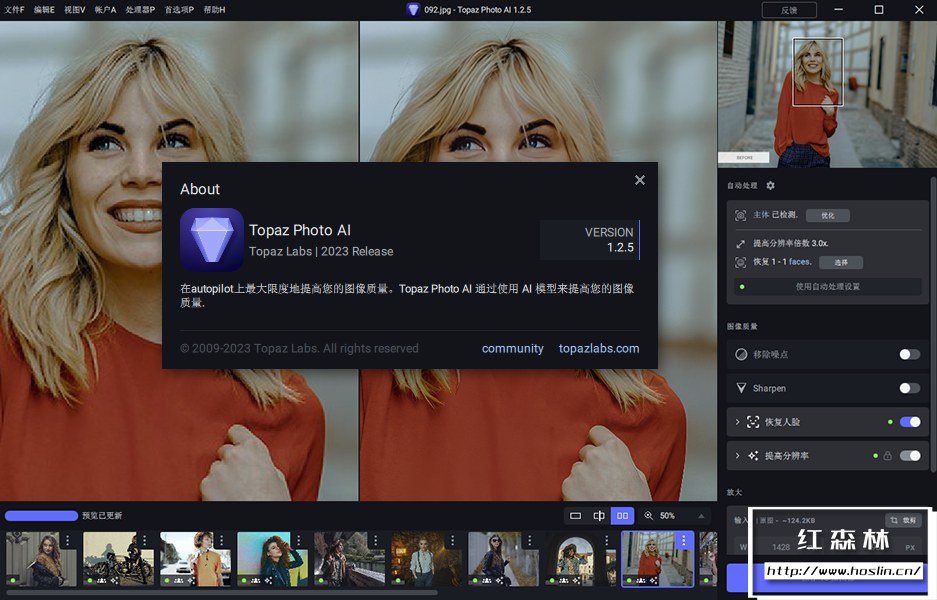The image size is (937, 600).
Task: Disable the 恢复人脸 toggle
Action: (x=910, y=422)
